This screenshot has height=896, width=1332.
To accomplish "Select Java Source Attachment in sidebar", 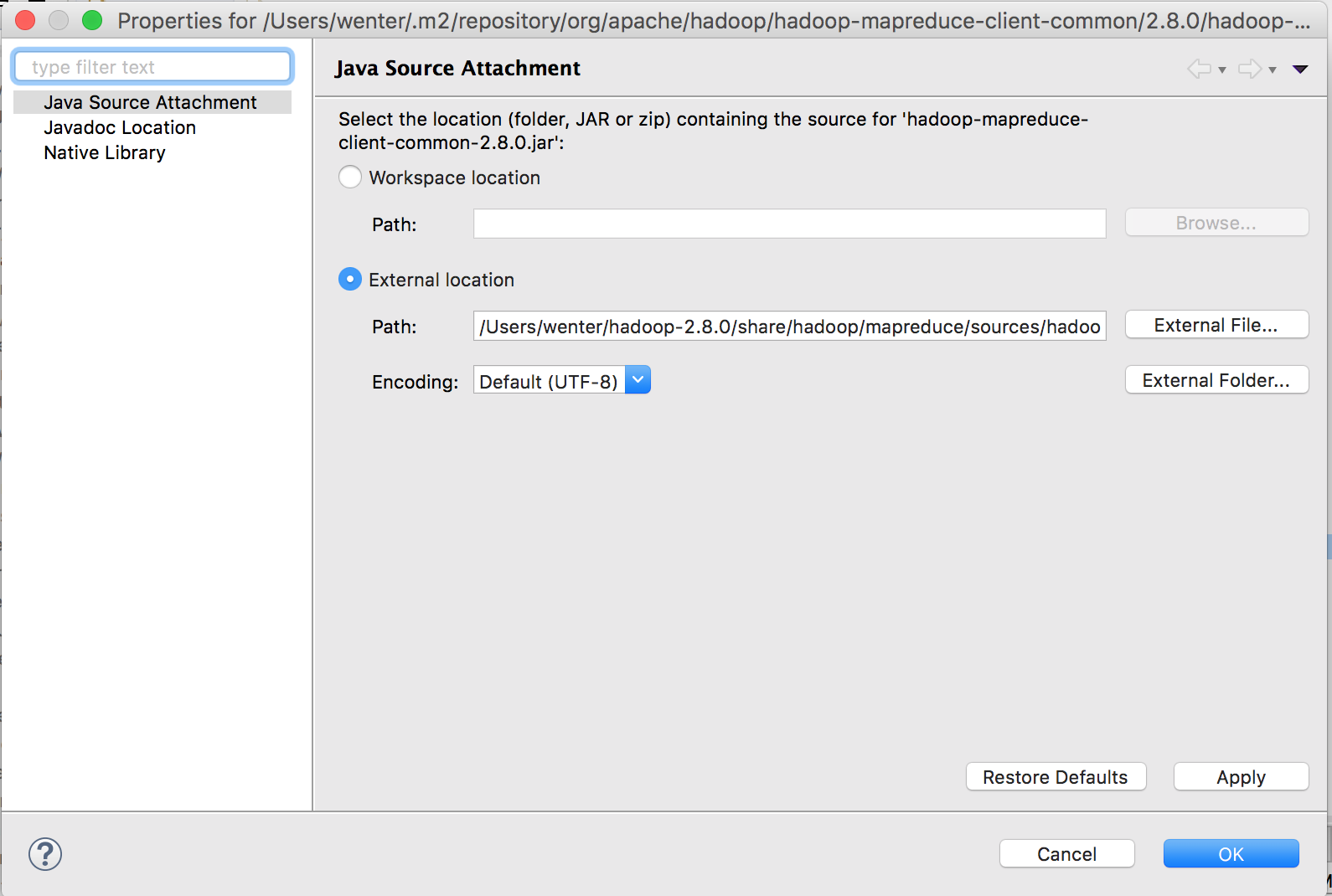I will [151, 102].
